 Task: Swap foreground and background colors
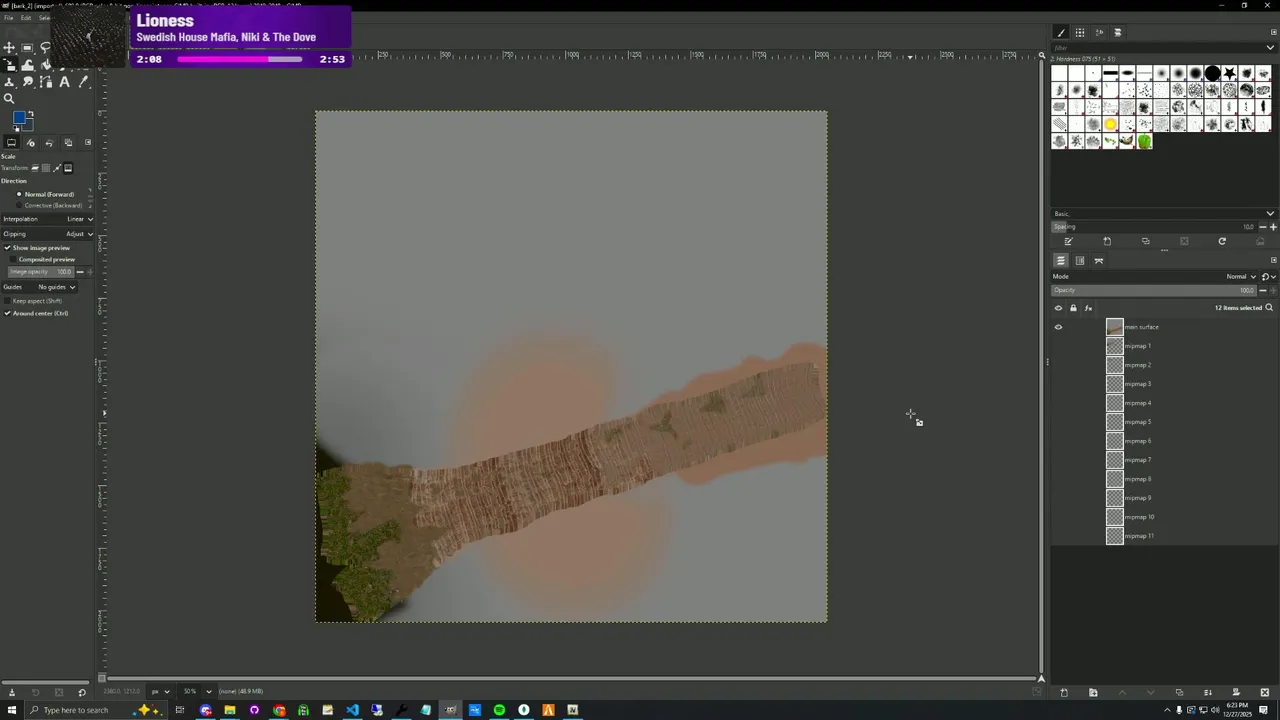pos(30,114)
